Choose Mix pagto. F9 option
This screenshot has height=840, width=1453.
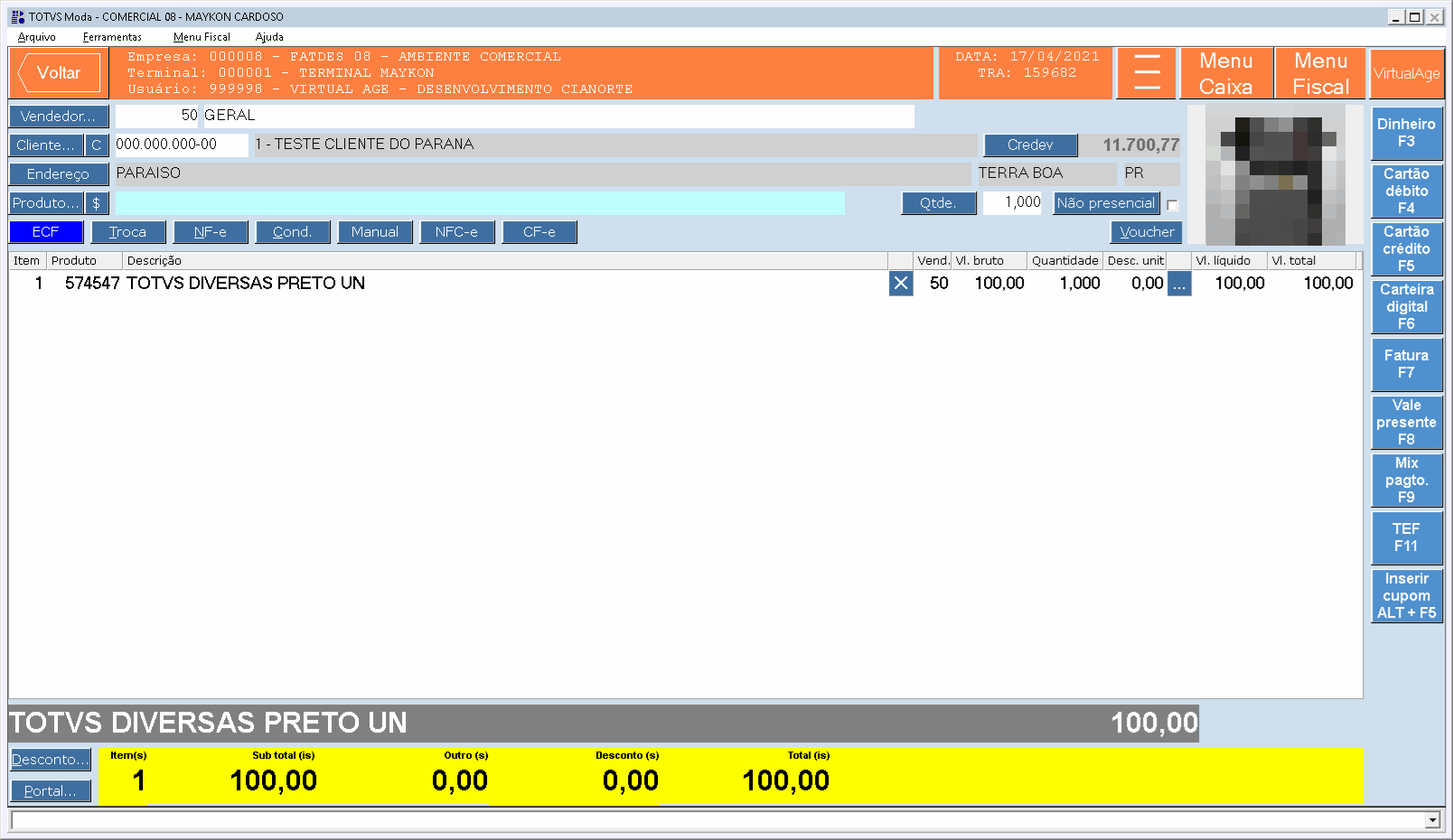point(1407,480)
